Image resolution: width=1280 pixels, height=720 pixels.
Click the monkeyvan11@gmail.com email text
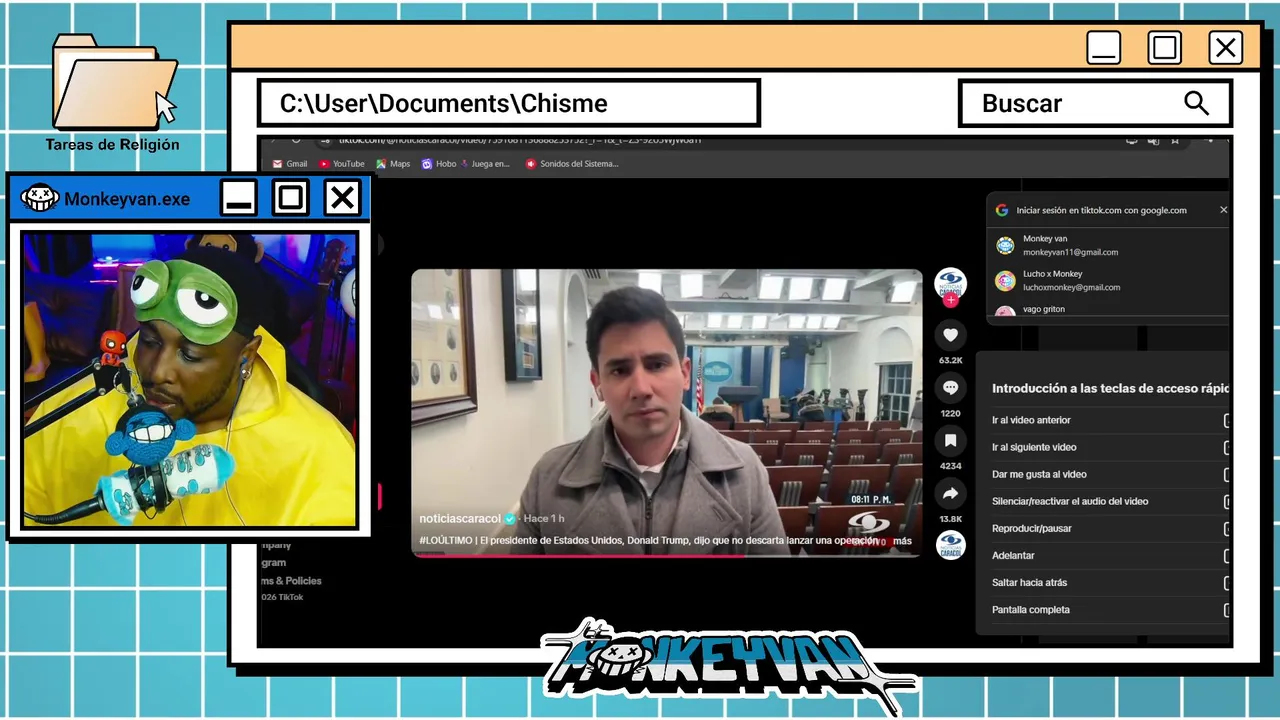[1070, 252]
